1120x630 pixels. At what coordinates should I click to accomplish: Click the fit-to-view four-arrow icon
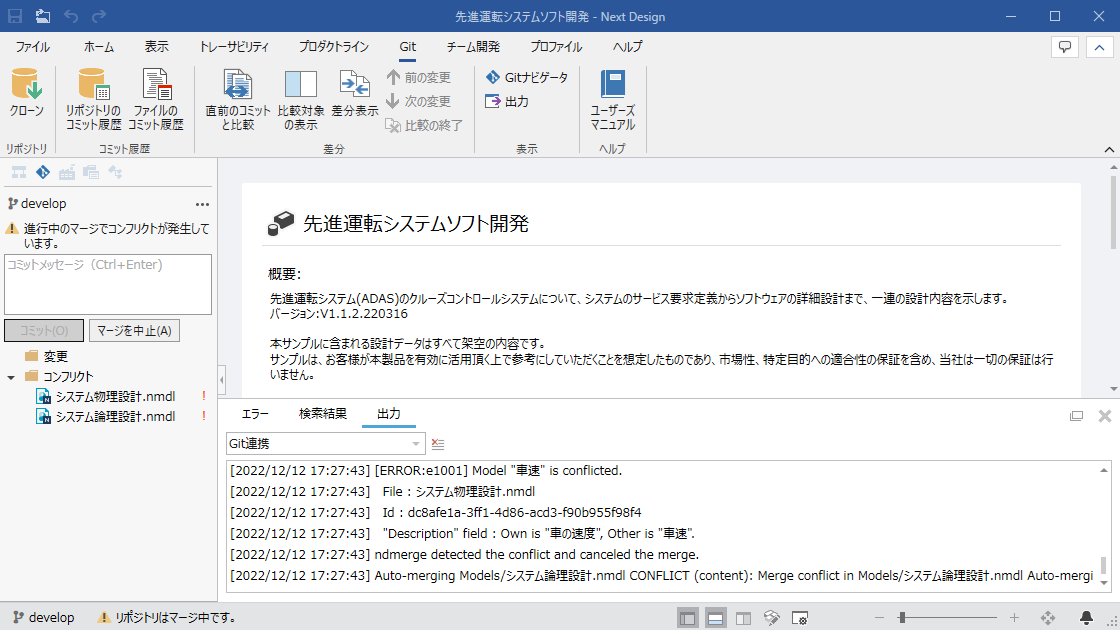coord(1048,618)
